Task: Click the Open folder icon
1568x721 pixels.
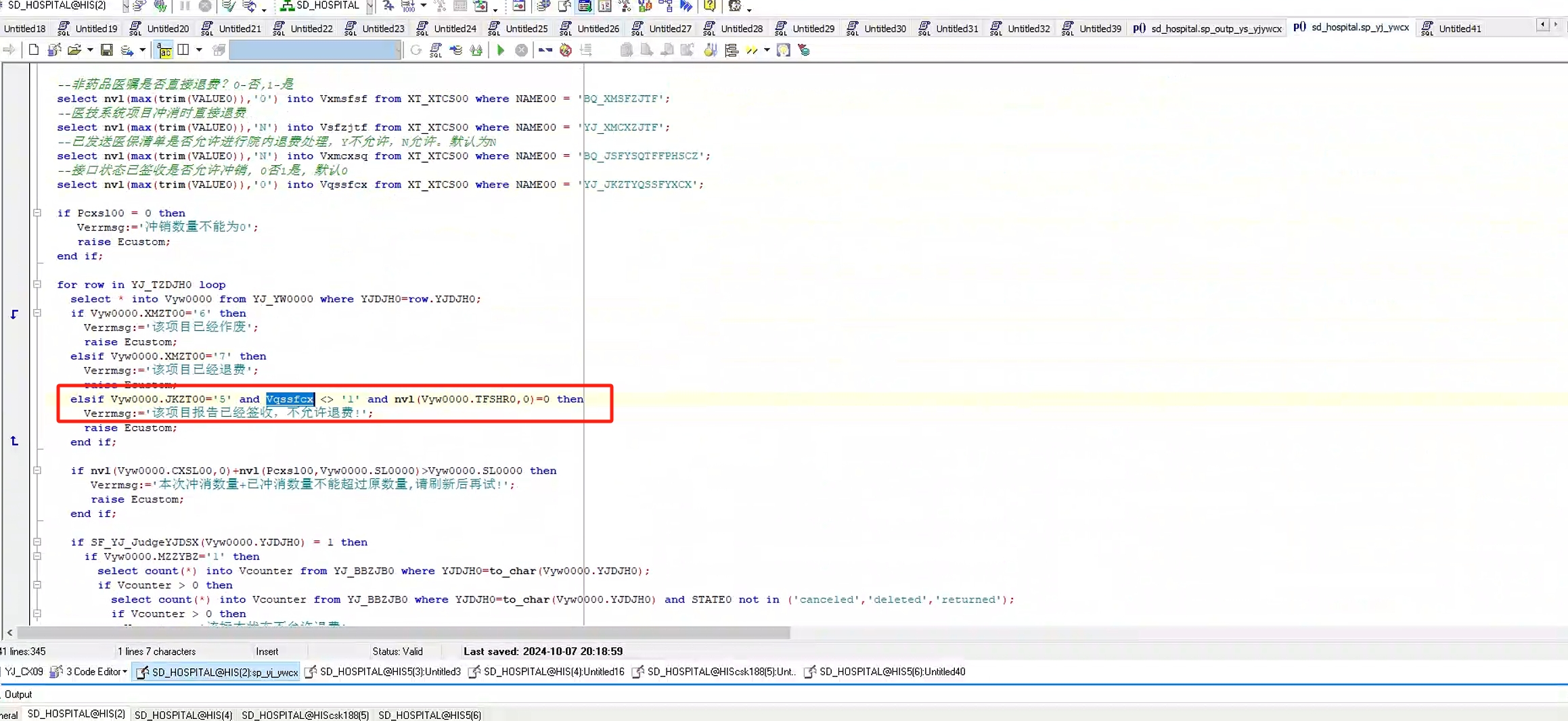Action: 74,50
